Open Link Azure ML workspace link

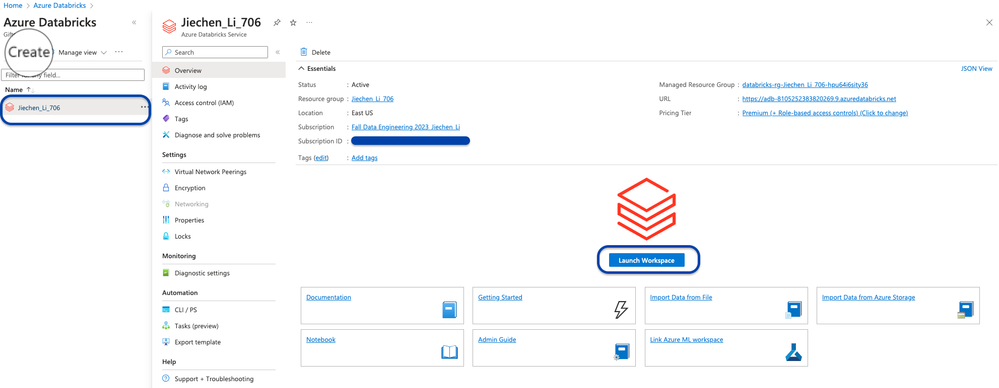click(686, 340)
